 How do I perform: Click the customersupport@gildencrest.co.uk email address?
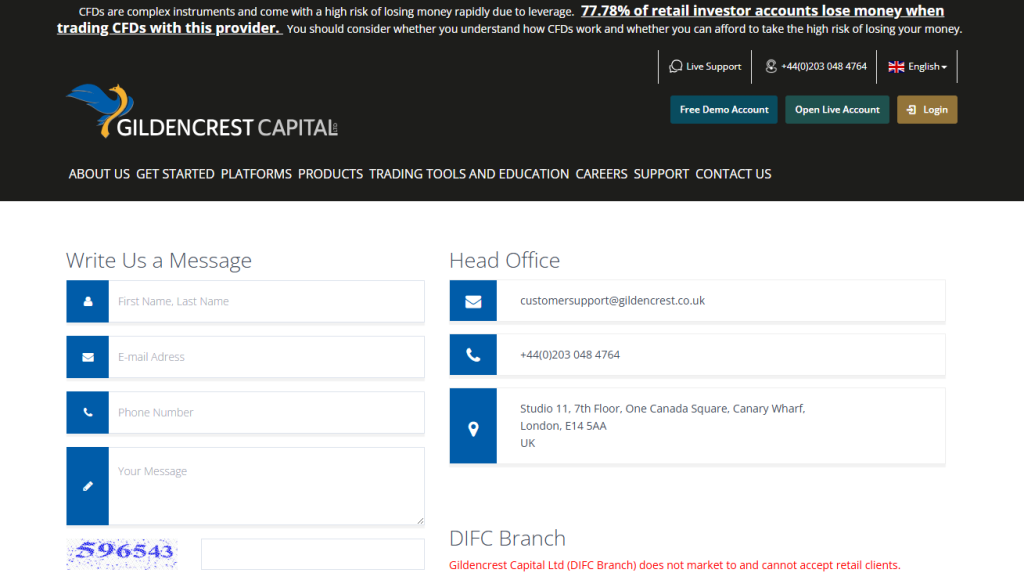tap(612, 300)
